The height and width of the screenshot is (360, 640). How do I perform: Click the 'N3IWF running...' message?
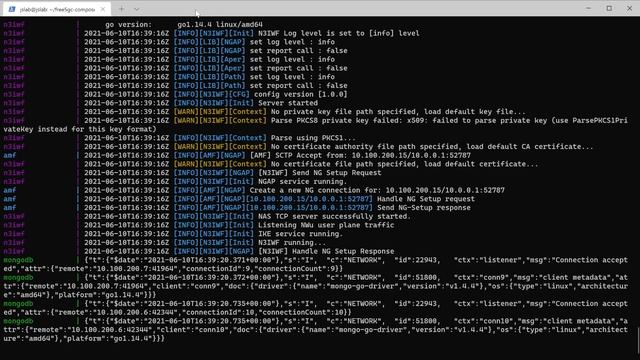tap(292, 242)
